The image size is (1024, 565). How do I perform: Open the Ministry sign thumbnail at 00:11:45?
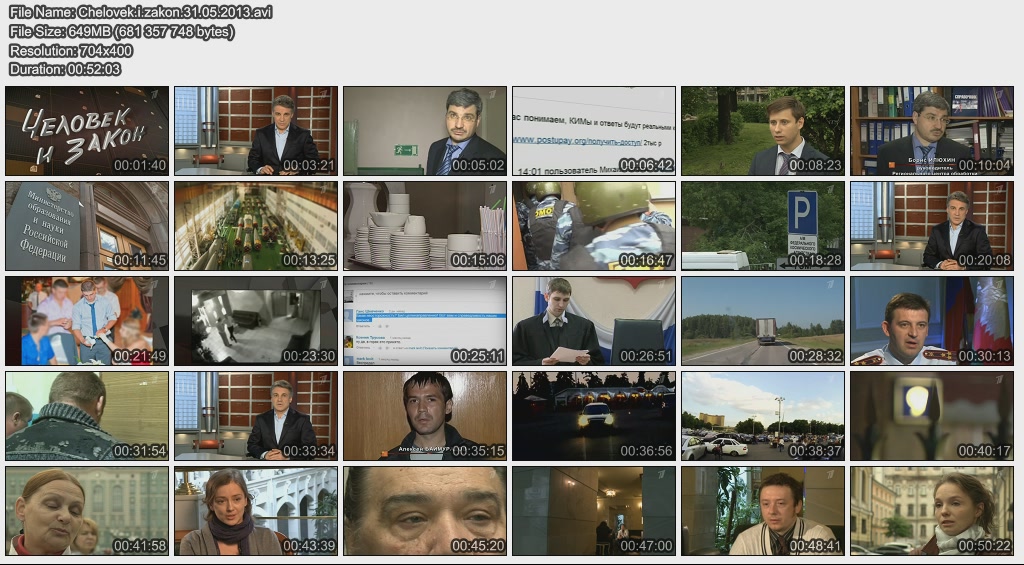tap(87, 226)
